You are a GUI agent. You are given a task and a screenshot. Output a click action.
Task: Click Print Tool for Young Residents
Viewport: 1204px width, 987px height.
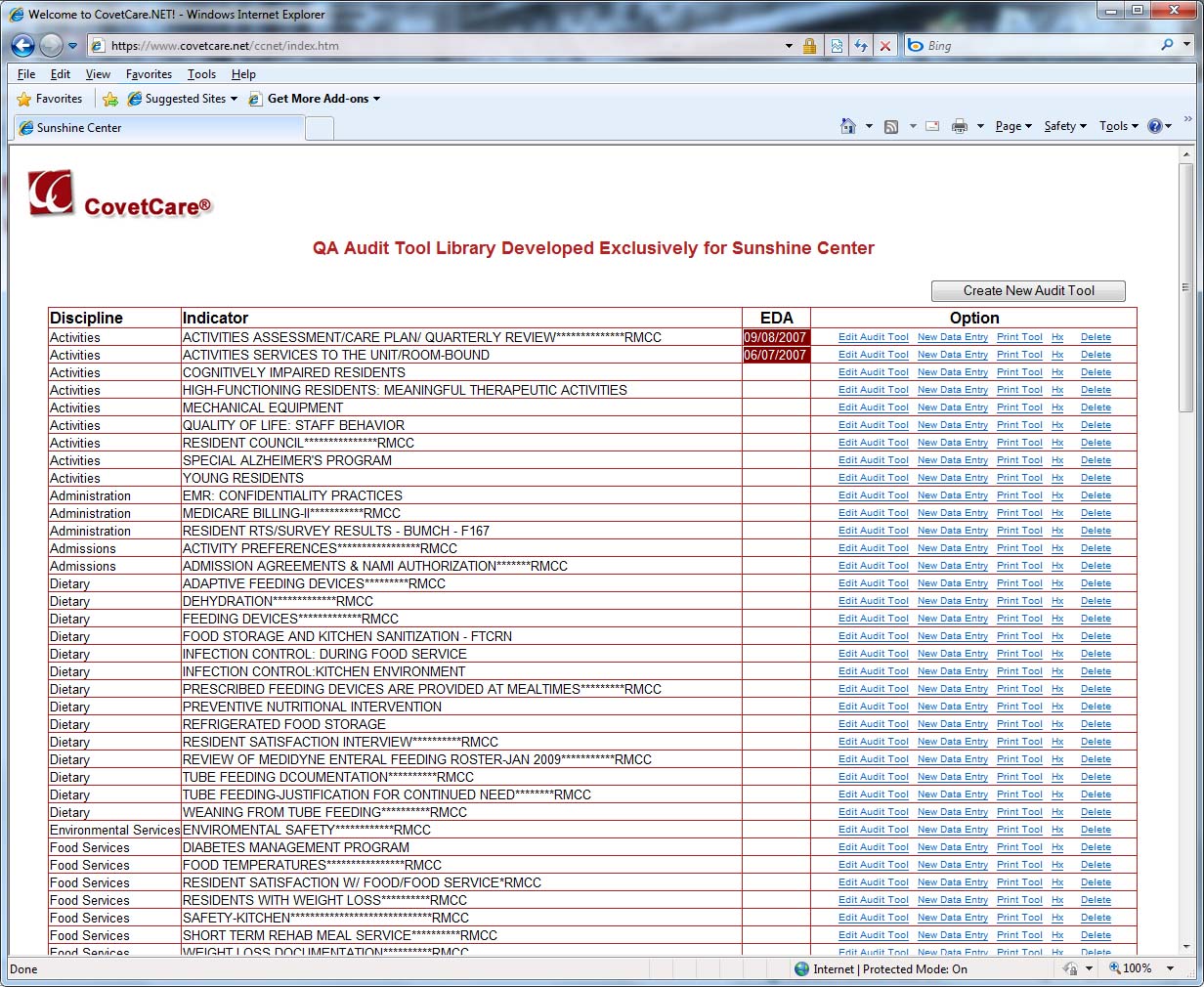[x=1019, y=478]
